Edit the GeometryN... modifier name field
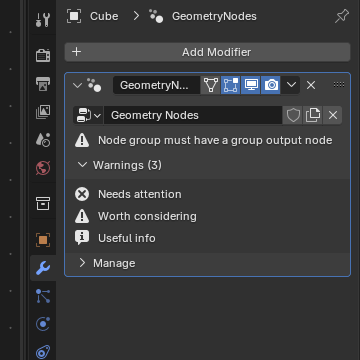Screen dimensions: 360x360 [x=156, y=85]
